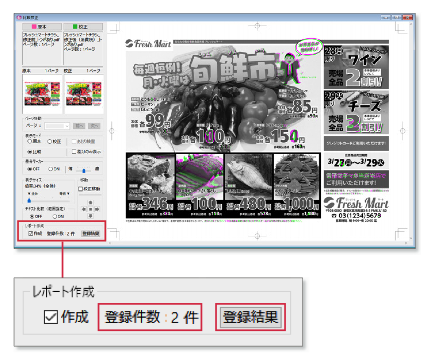
Task: Click the center reset position icon
Action: pyautogui.click(x=90, y=209)
